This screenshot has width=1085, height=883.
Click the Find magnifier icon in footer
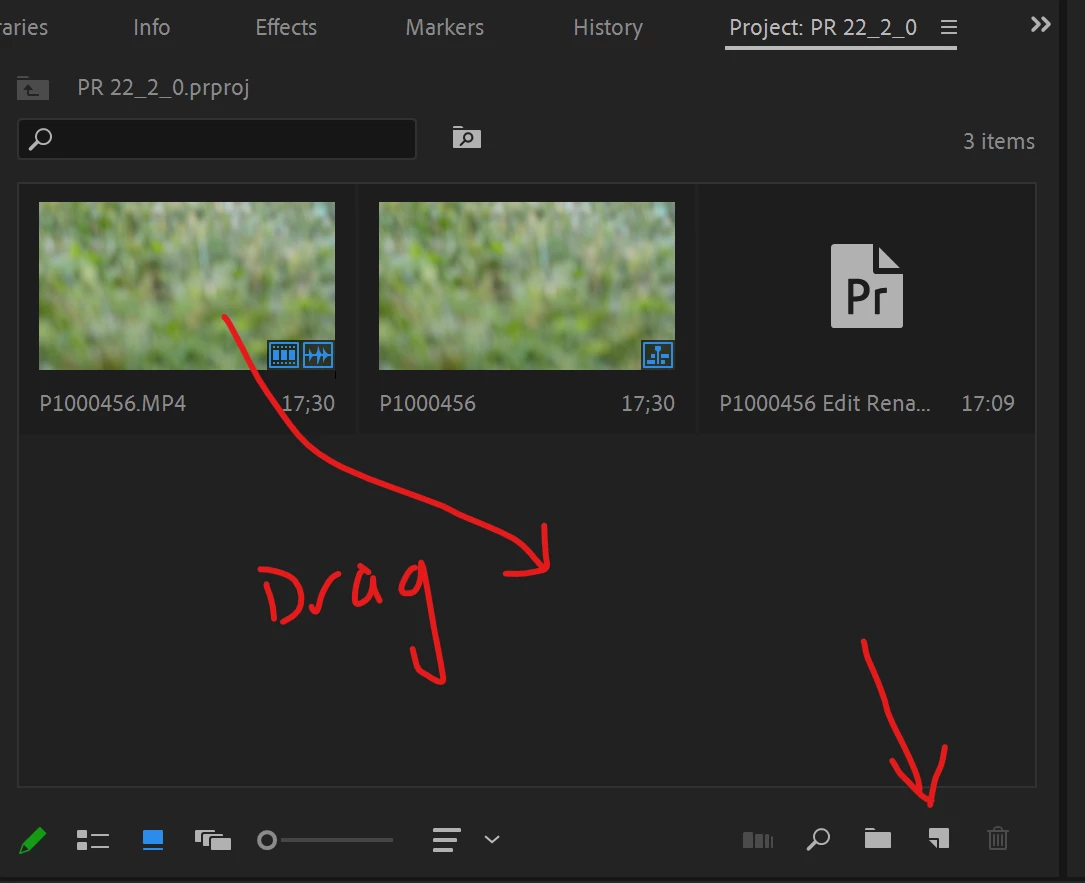pyautogui.click(x=818, y=839)
